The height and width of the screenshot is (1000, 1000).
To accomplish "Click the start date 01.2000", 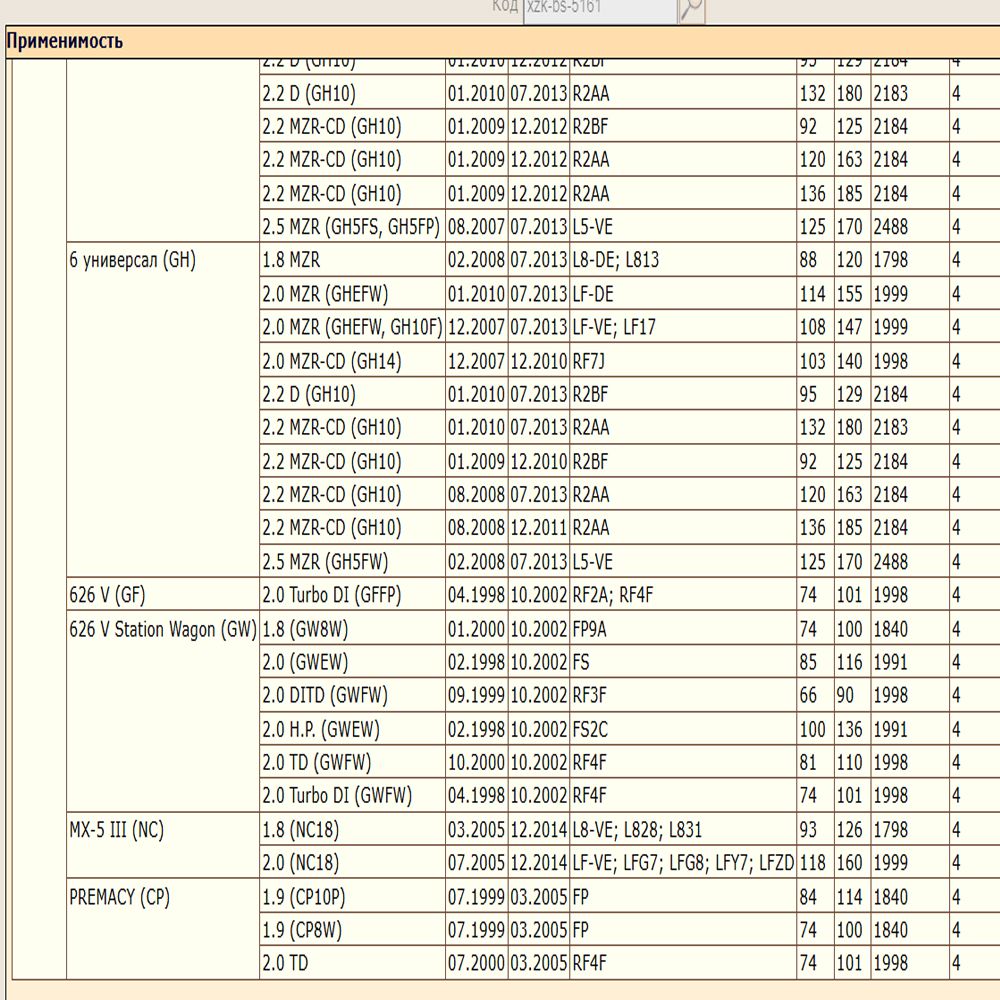I will 476,629.
